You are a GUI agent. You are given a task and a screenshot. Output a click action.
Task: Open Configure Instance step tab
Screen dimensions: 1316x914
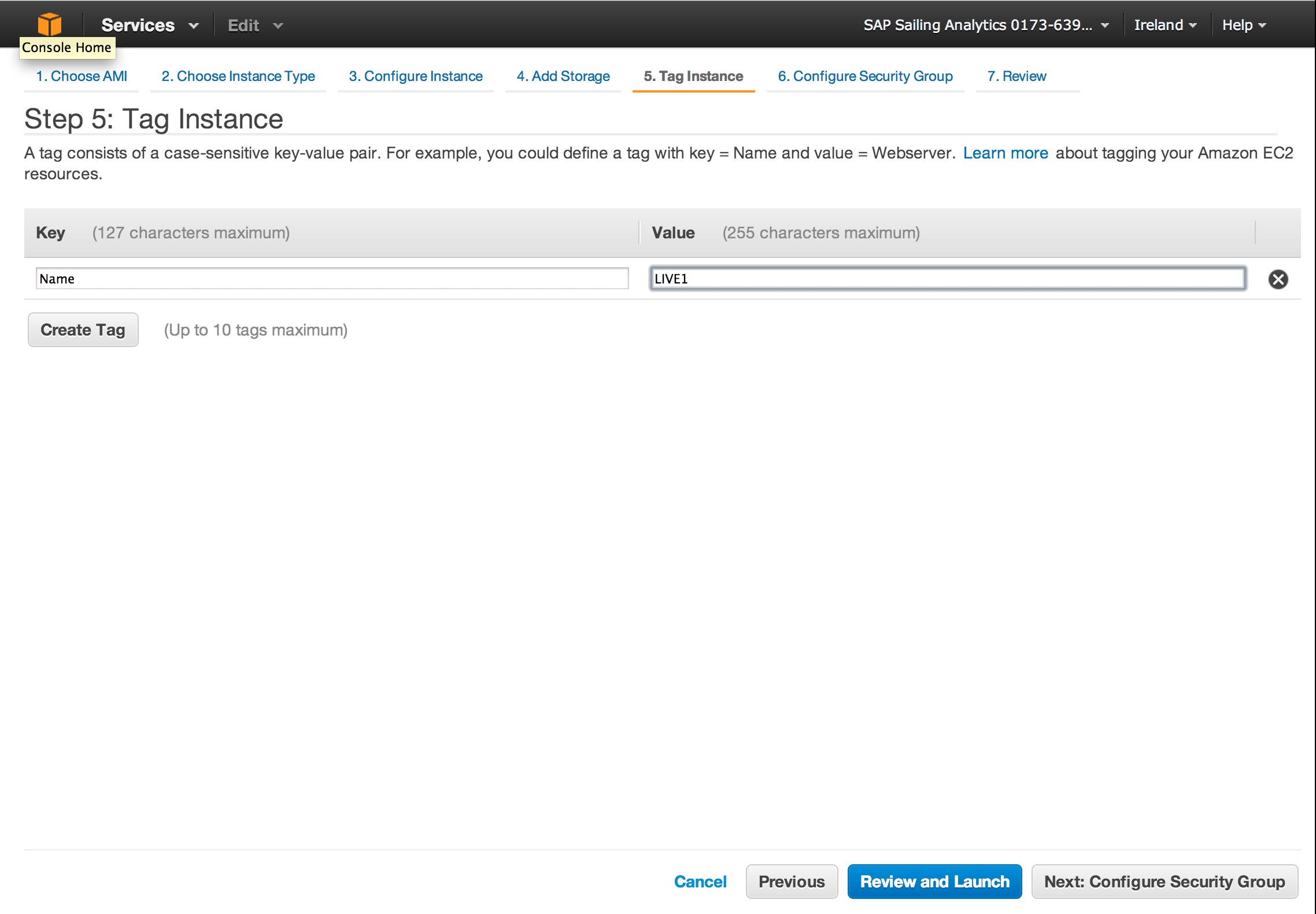[416, 76]
